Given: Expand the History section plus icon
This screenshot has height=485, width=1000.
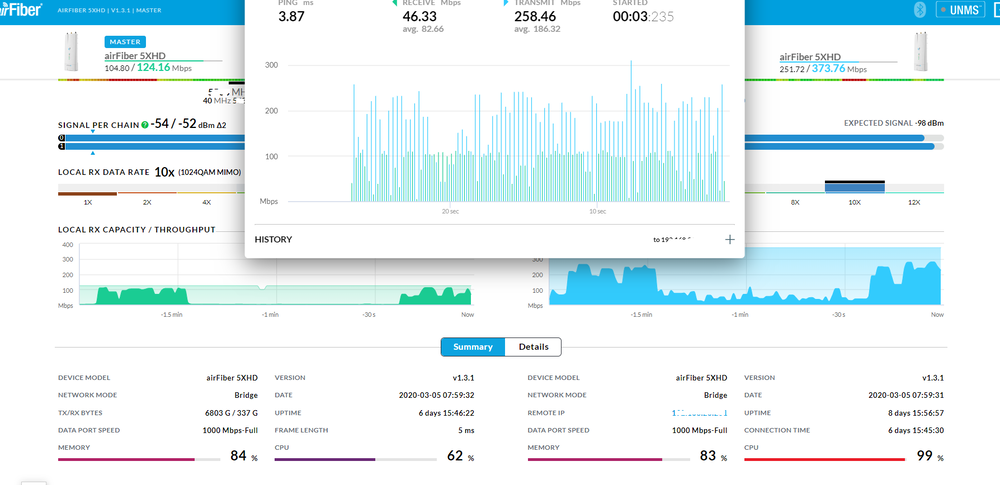Looking at the screenshot, I should [729, 239].
